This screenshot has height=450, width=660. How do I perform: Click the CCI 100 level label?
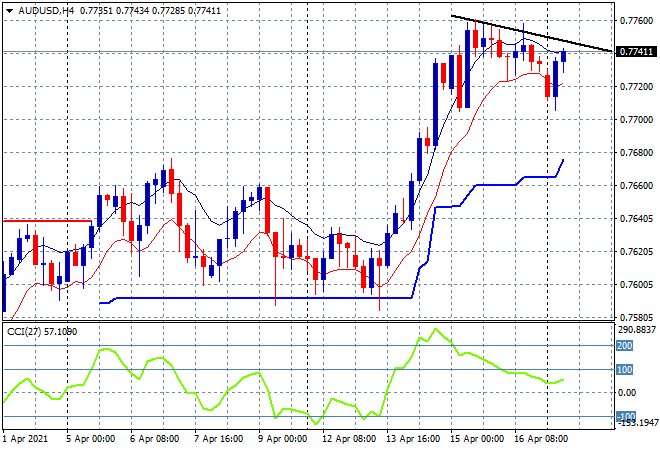point(624,370)
